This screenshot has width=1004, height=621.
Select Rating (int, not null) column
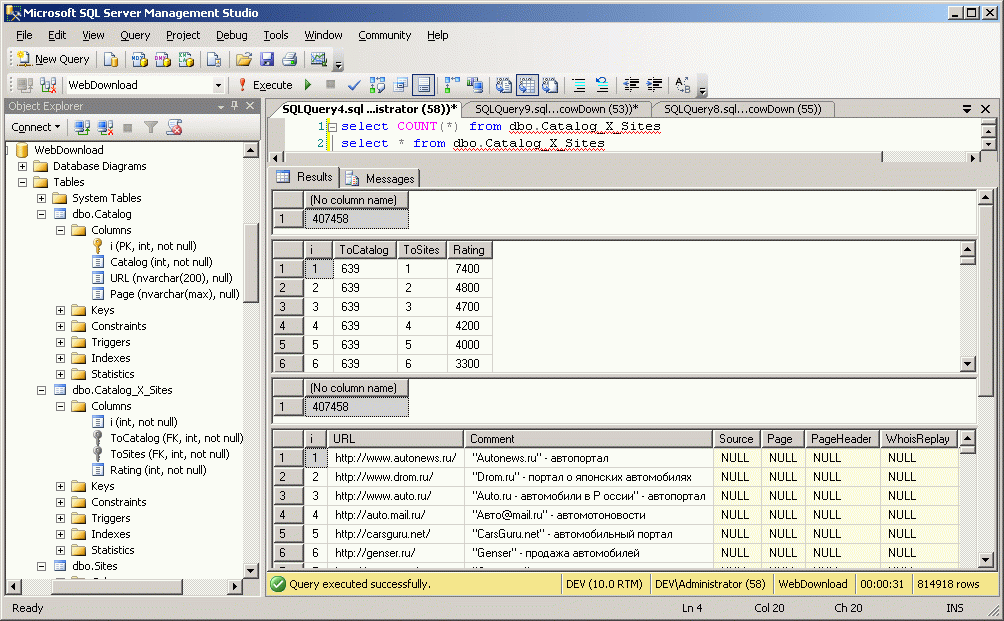tap(158, 471)
